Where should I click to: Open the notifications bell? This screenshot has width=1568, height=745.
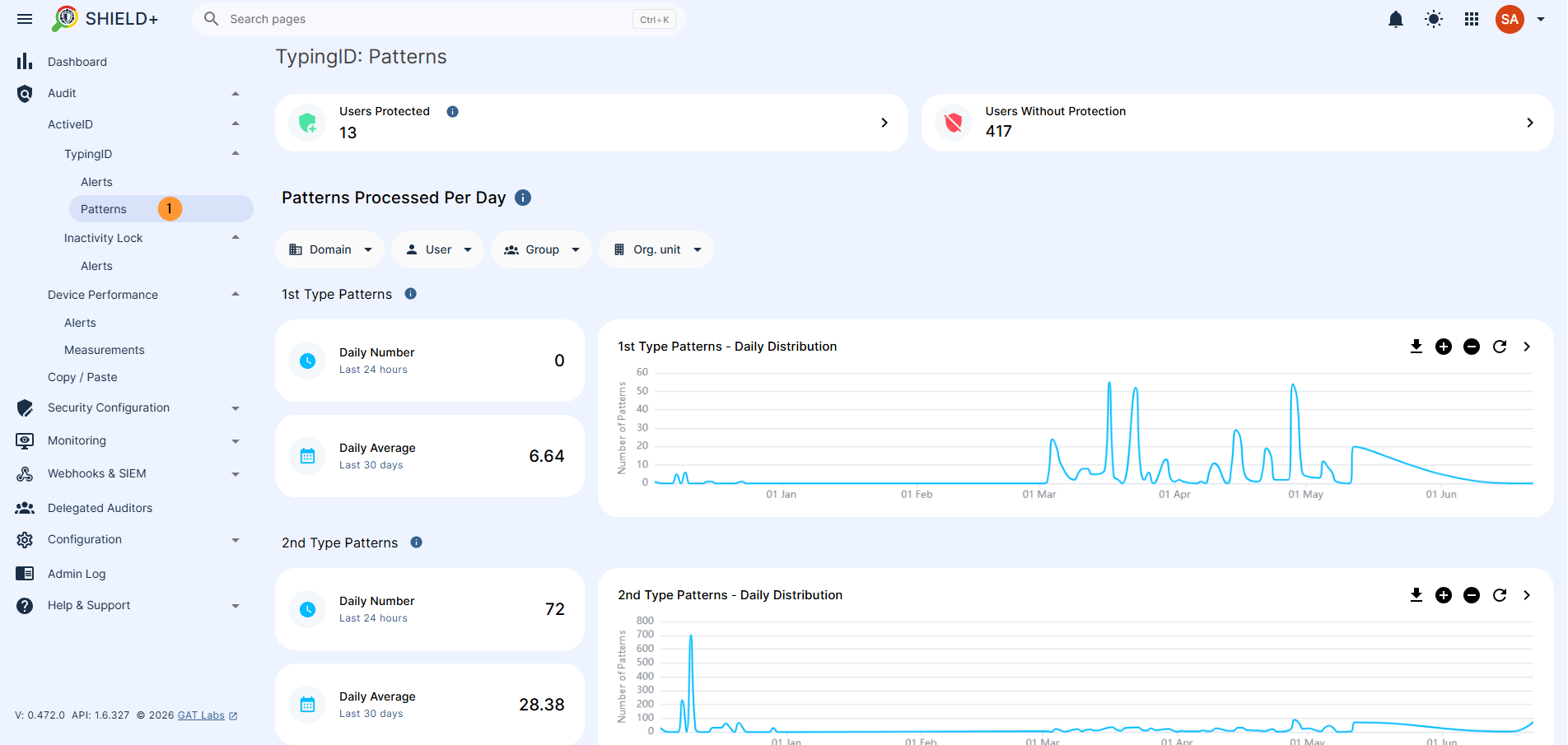click(x=1396, y=19)
